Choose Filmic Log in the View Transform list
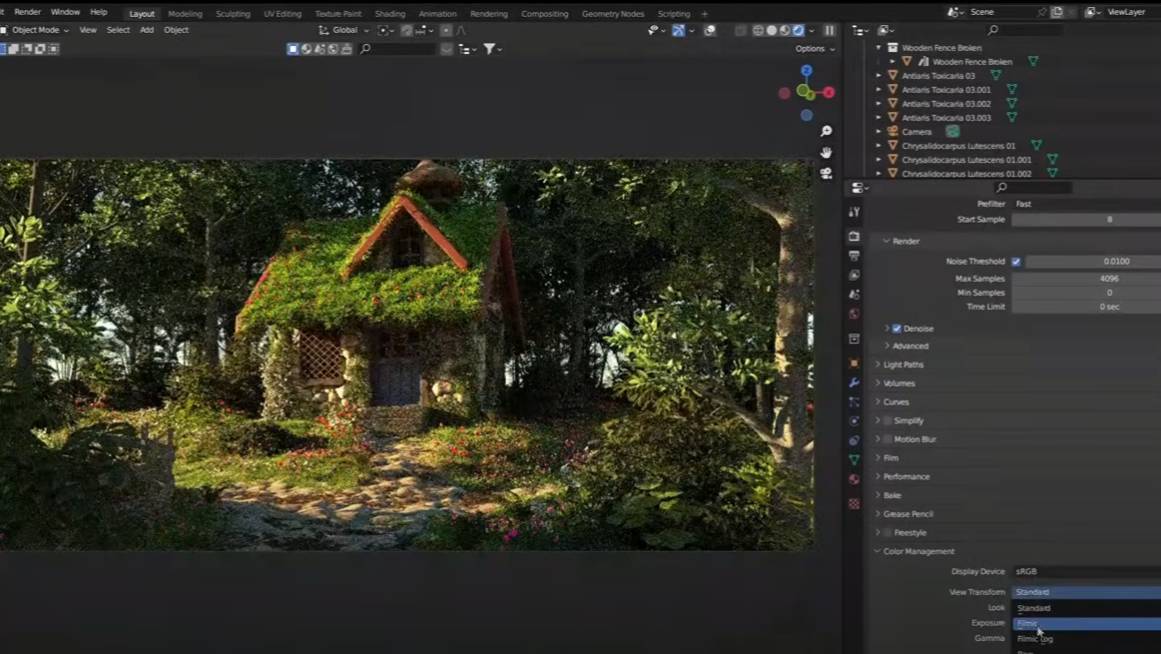The height and width of the screenshot is (654, 1161). pos(1086,638)
